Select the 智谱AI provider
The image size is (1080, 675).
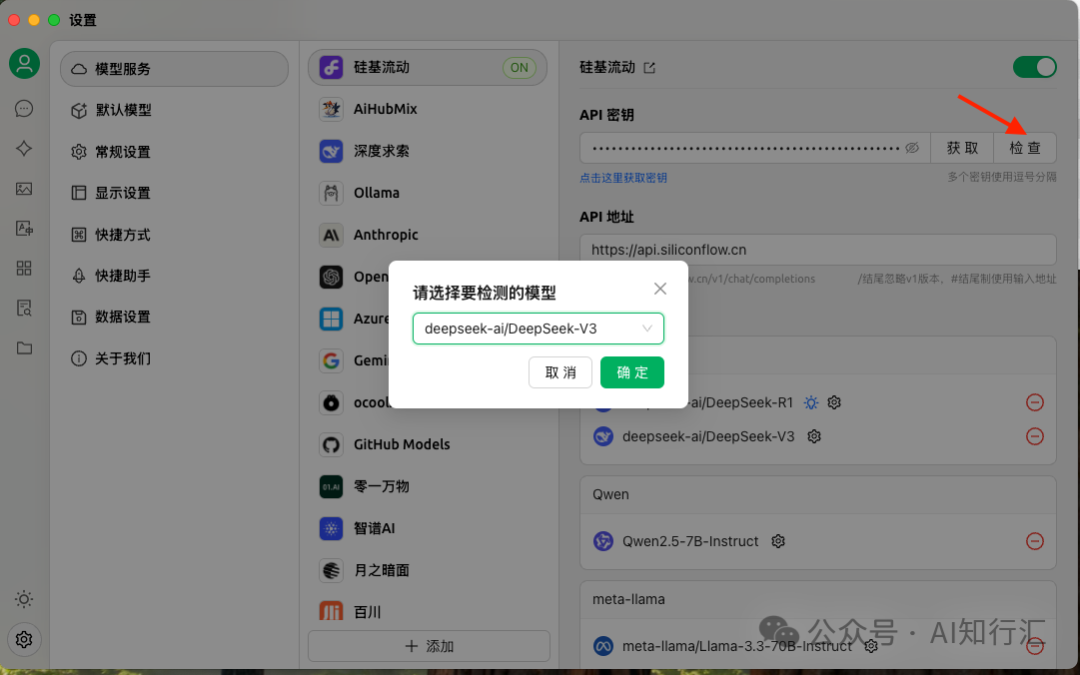pos(428,528)
